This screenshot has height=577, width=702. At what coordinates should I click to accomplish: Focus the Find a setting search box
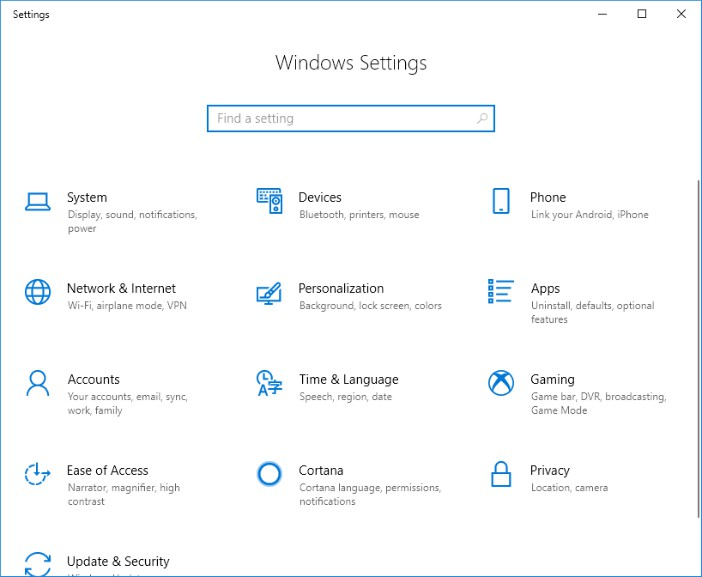click(x=351, y=119)
